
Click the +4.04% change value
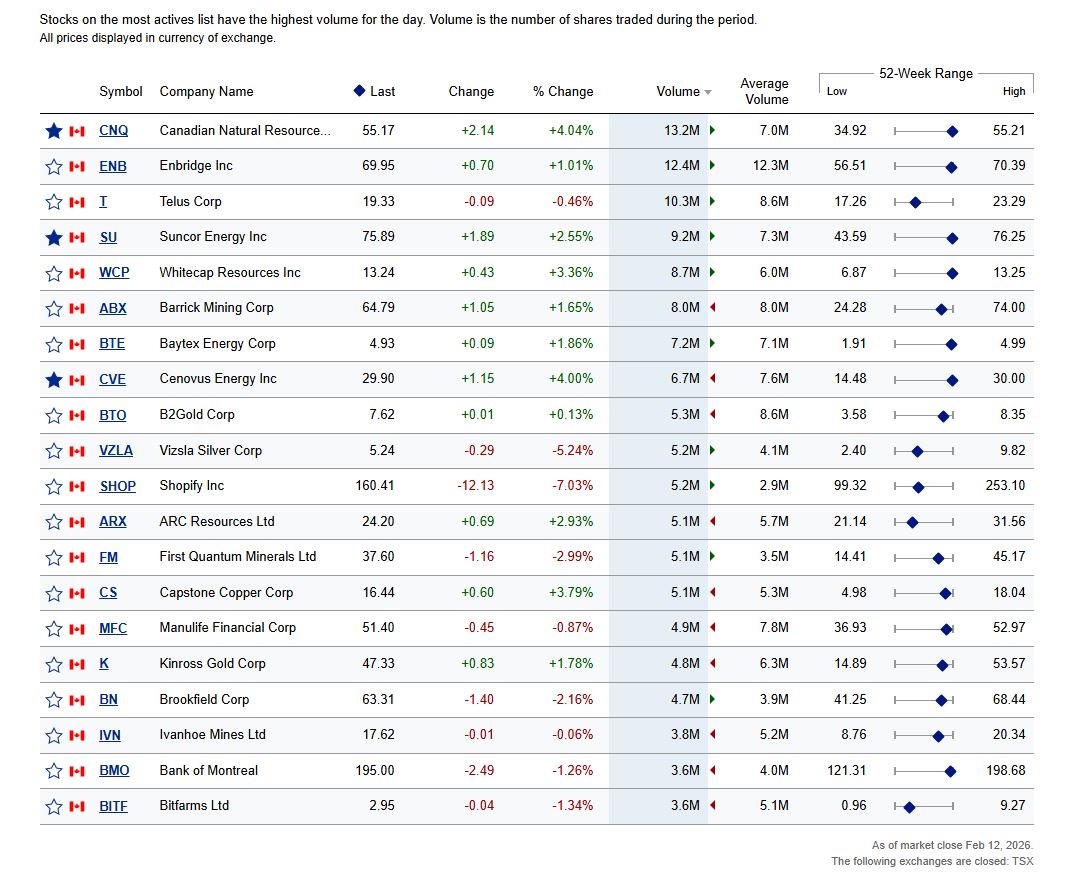click(571, 130)
